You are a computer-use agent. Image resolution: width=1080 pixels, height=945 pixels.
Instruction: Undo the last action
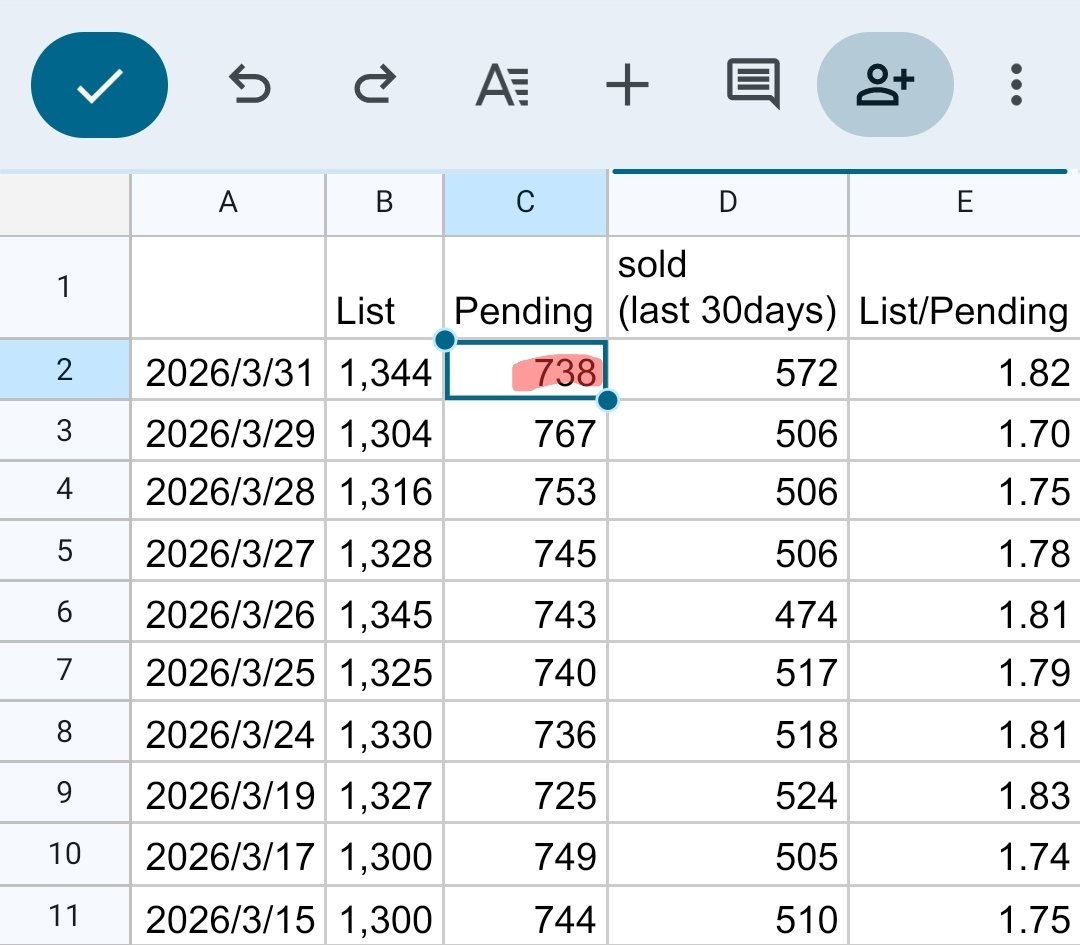(249, 85)
